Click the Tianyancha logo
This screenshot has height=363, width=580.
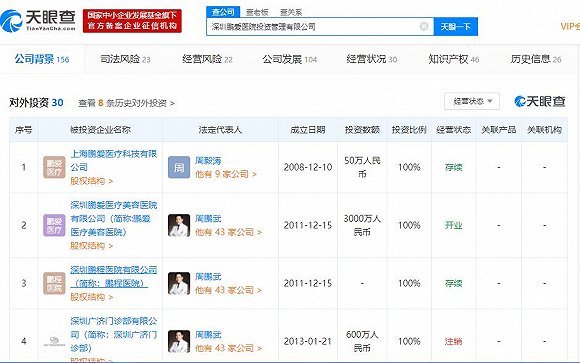point(38,21)
